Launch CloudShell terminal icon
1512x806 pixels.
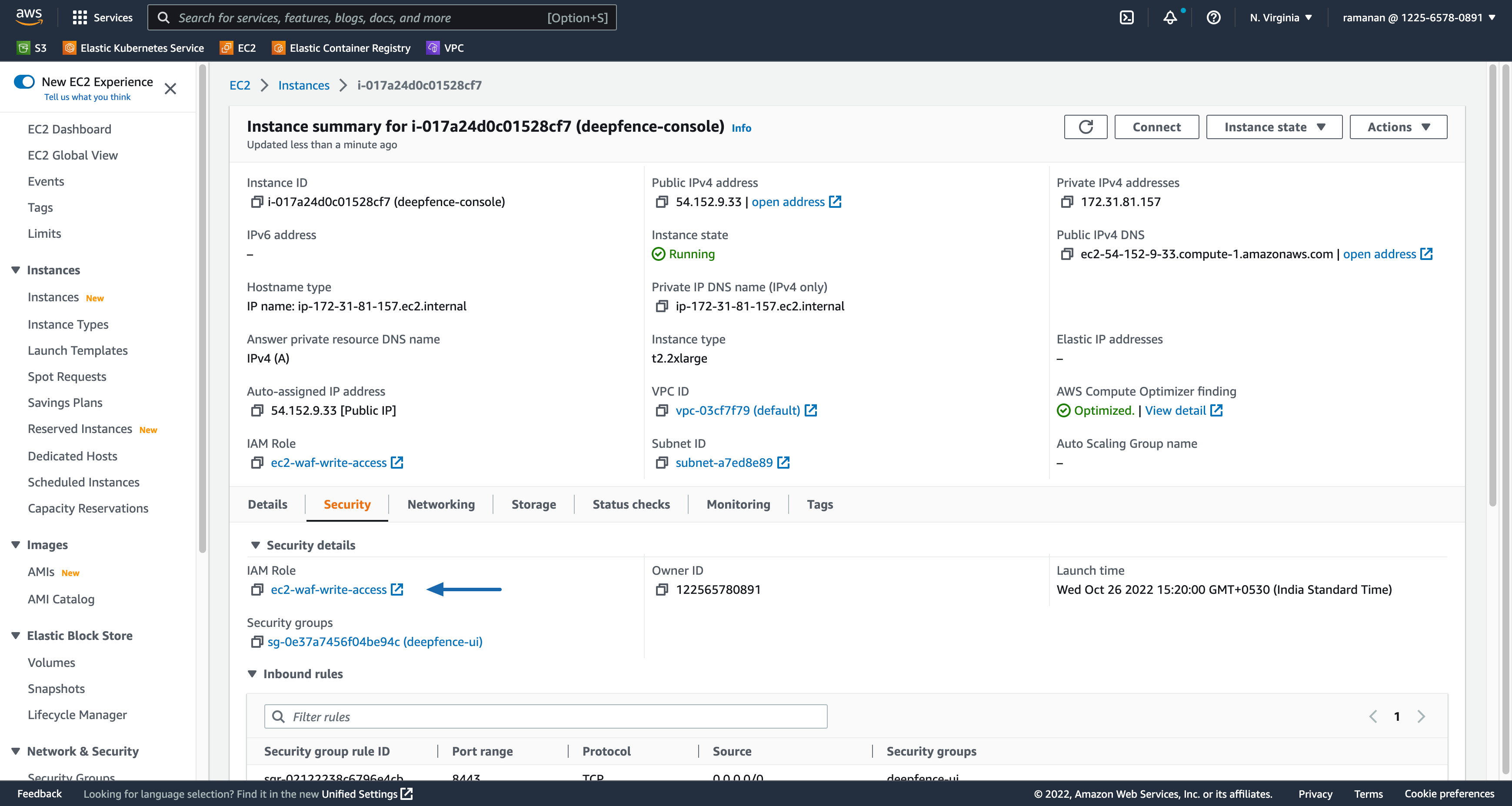coord(1126,18)
